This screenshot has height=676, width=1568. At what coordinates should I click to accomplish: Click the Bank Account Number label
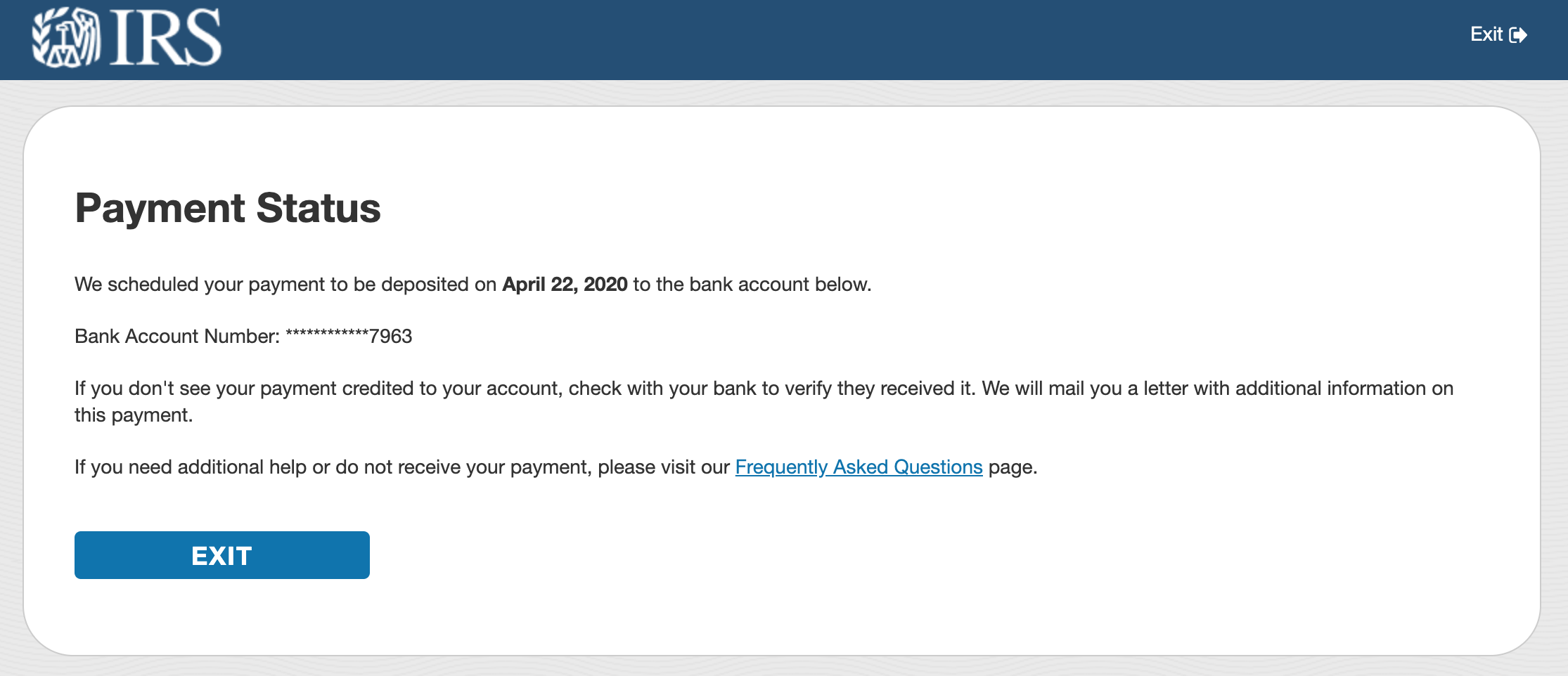click(177, 337)
